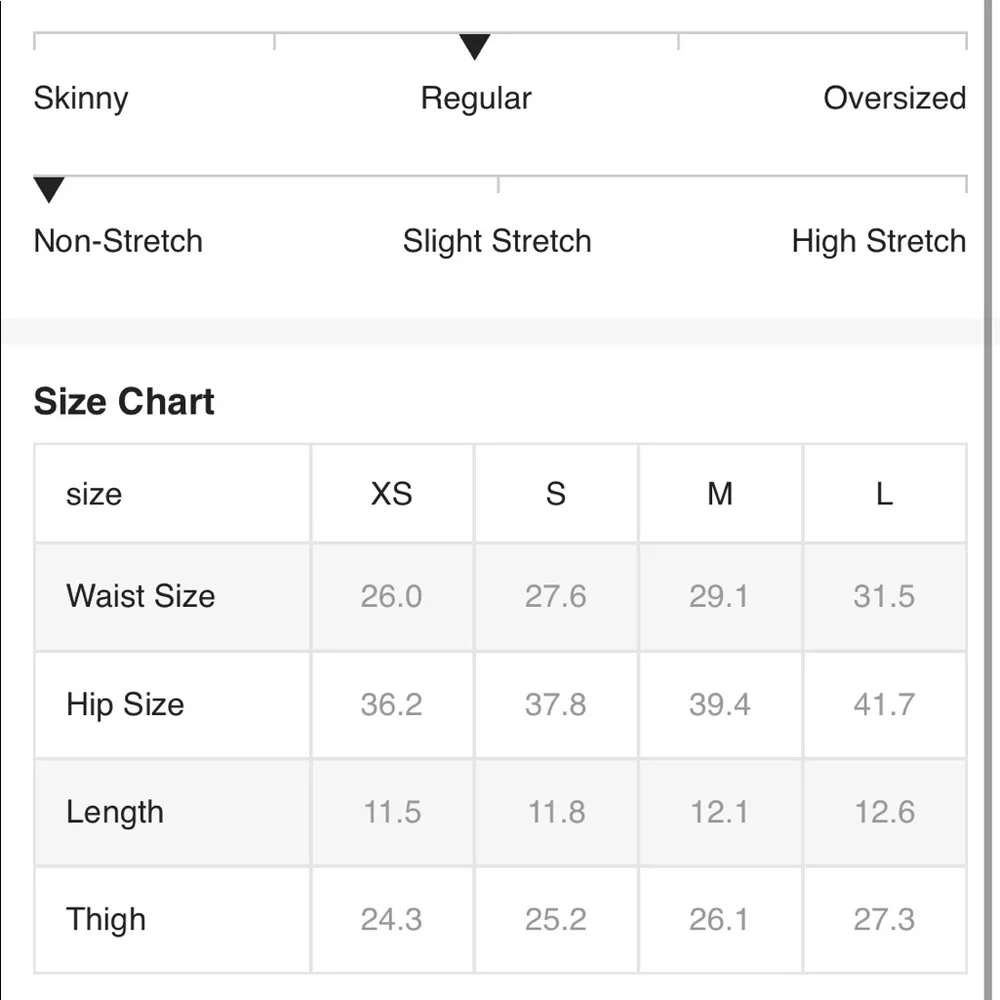Click the stretch slider triangle marker above Non-Stretch

click(49, 189)
